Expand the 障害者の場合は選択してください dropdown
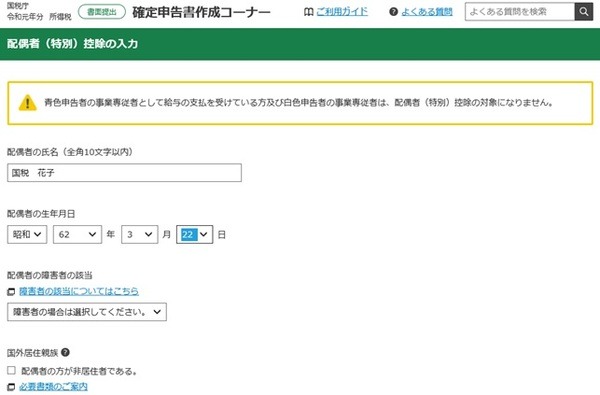 pos(87,312)
